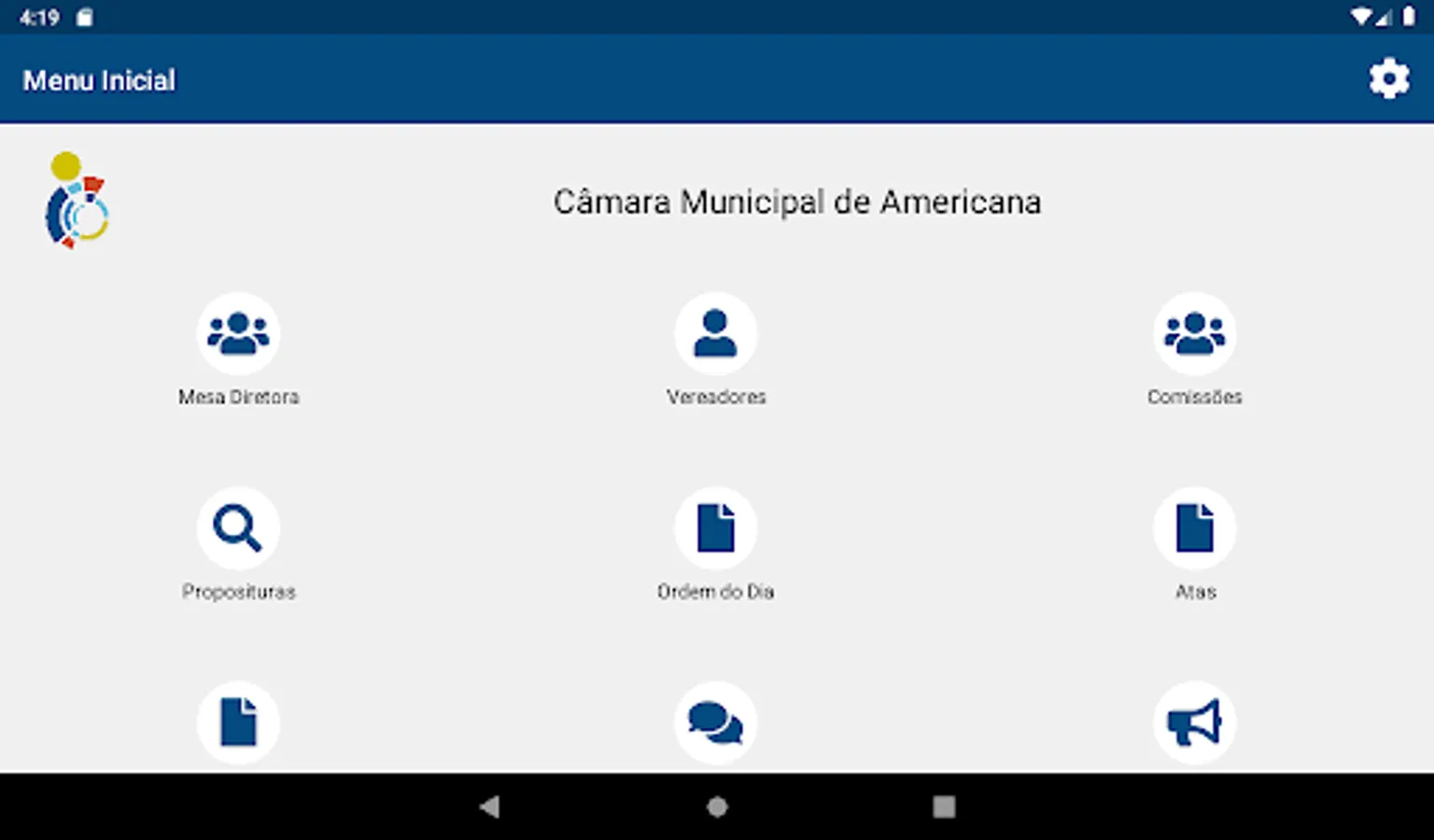The width and height of the screenshot is (1434, 840).
Task: Tap the Android recent apps button
Action: coord(944,806)
